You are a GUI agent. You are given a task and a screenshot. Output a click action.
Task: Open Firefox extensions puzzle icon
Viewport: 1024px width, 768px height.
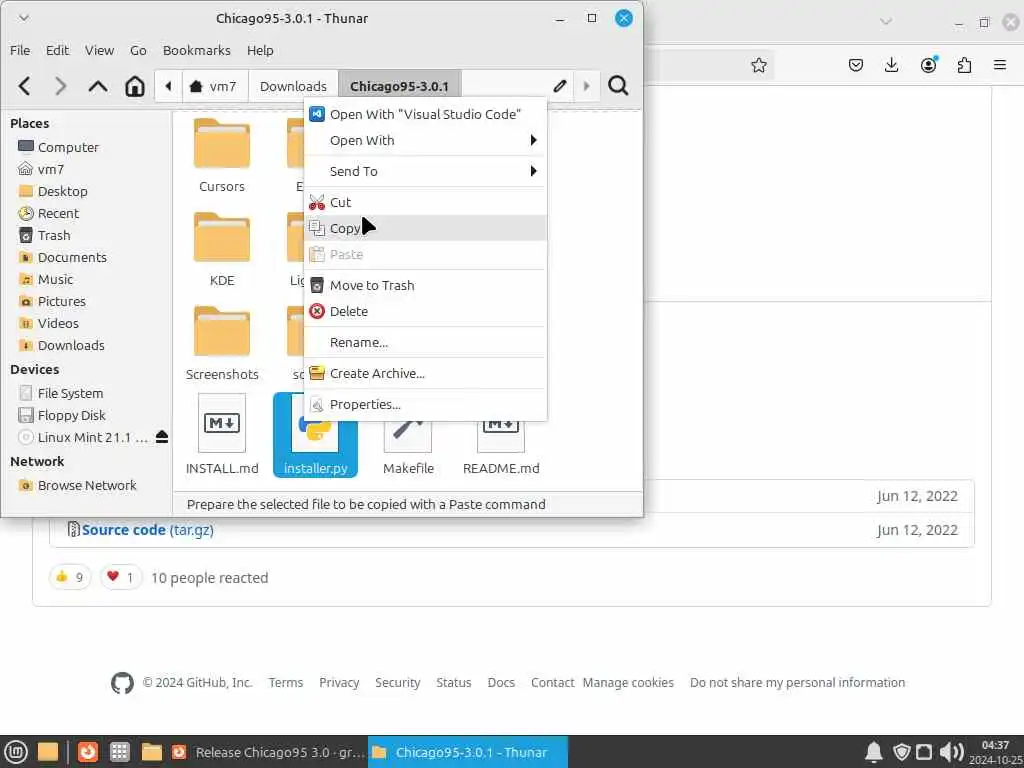click(964, 65)
